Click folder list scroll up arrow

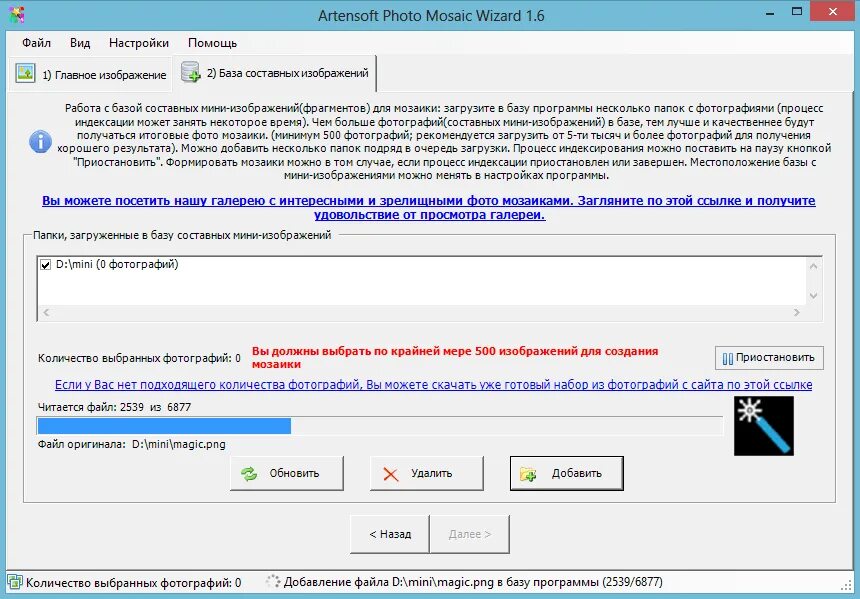point(813,266)
